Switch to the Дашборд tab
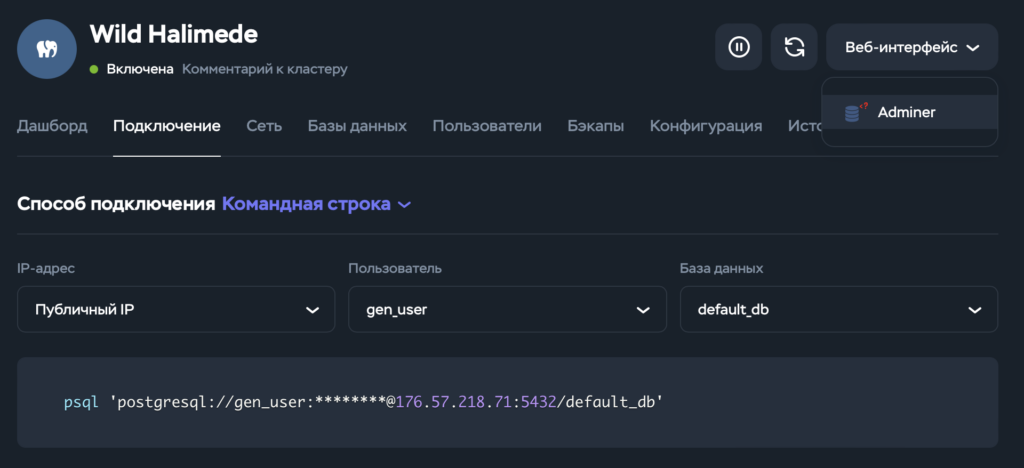This screenshot has width=1024, height=468. coord(52,126)
